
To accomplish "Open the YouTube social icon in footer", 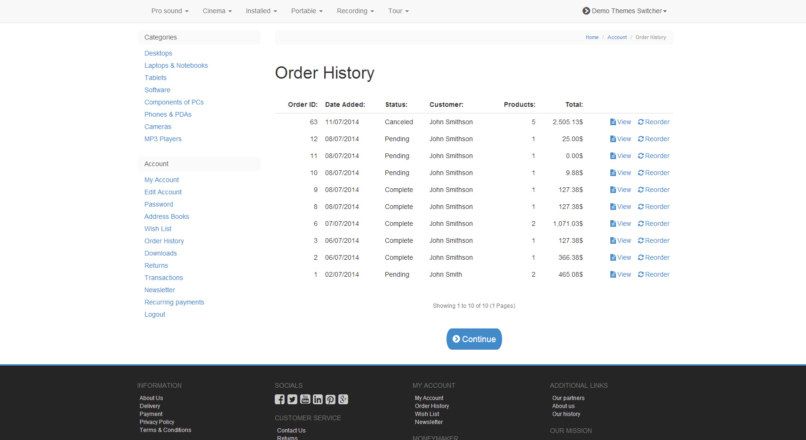I will click(x=305, y=399).
